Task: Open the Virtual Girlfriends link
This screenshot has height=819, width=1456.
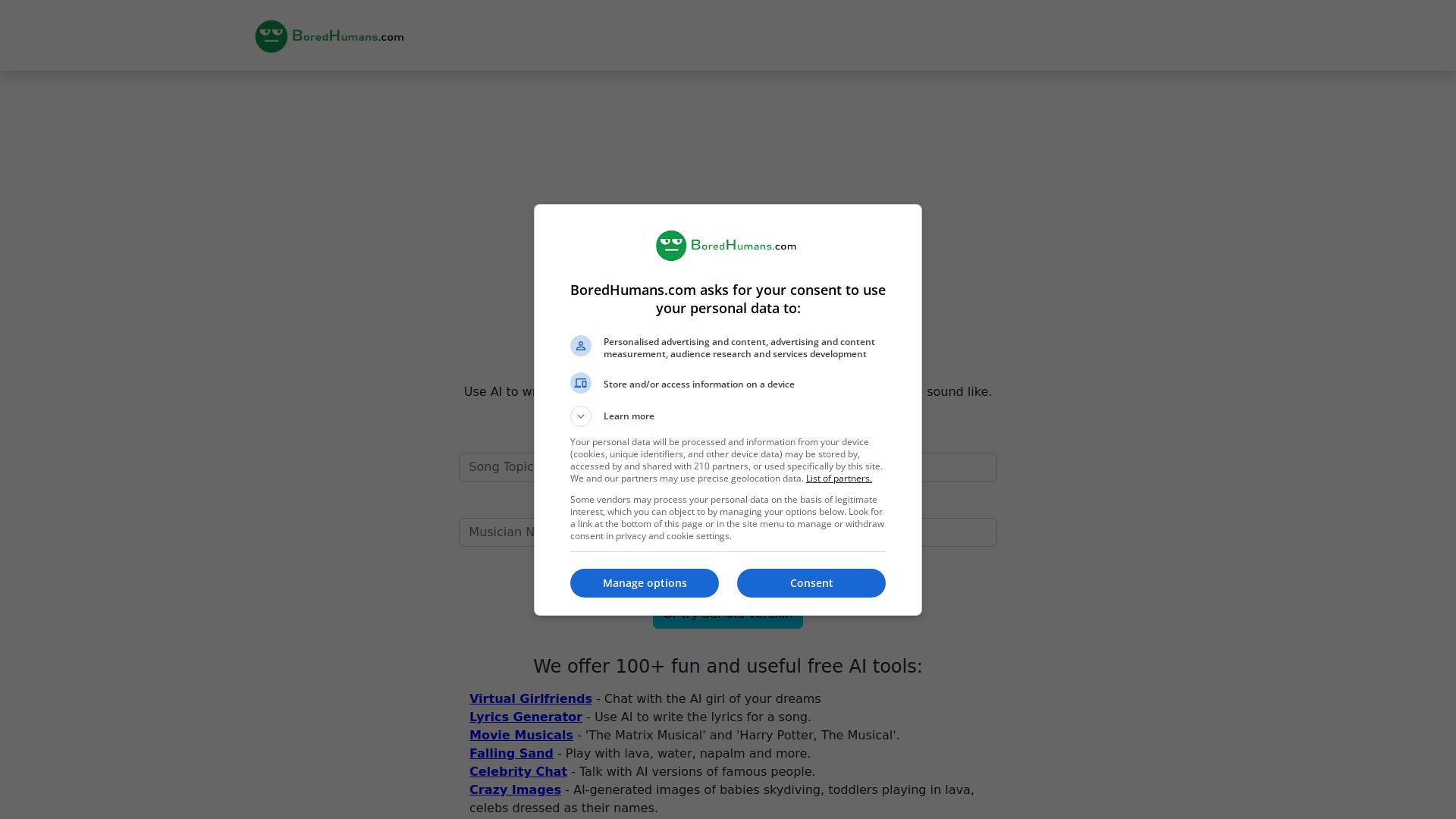Action: click(x=530, y=698)
